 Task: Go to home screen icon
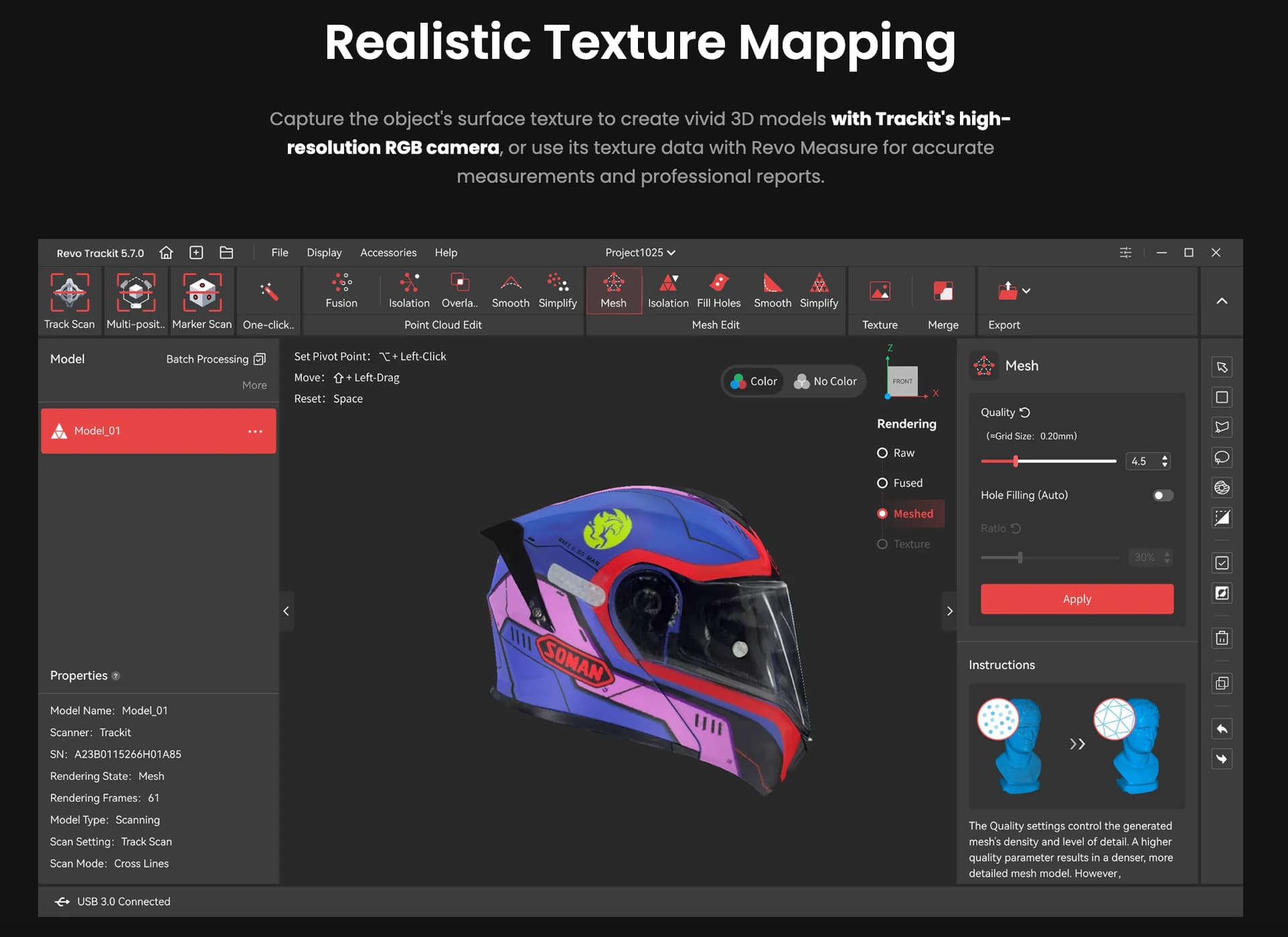pyautogui.click(x=166, y=253)
